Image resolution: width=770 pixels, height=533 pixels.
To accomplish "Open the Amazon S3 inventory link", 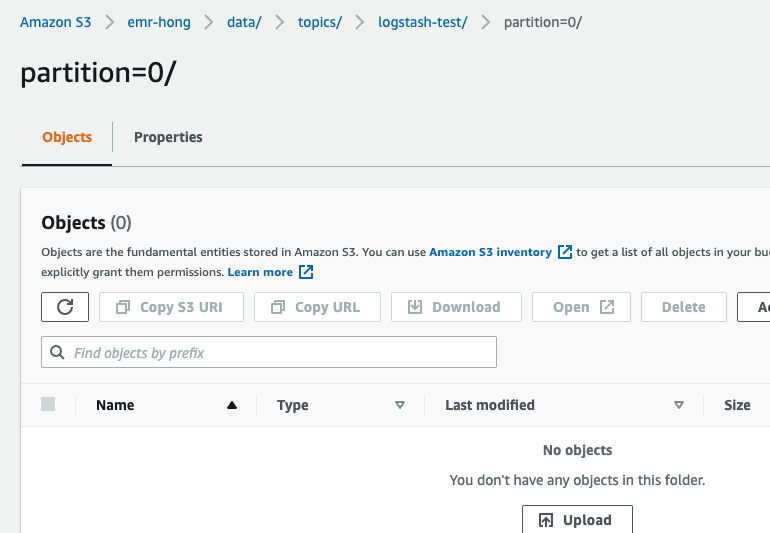I will (490, 252).
